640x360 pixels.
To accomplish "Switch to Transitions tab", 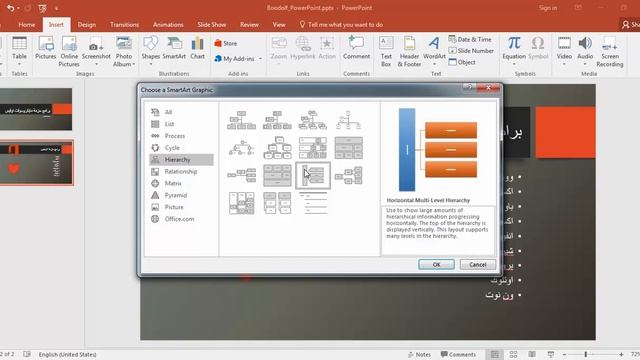I will point(124,24).
